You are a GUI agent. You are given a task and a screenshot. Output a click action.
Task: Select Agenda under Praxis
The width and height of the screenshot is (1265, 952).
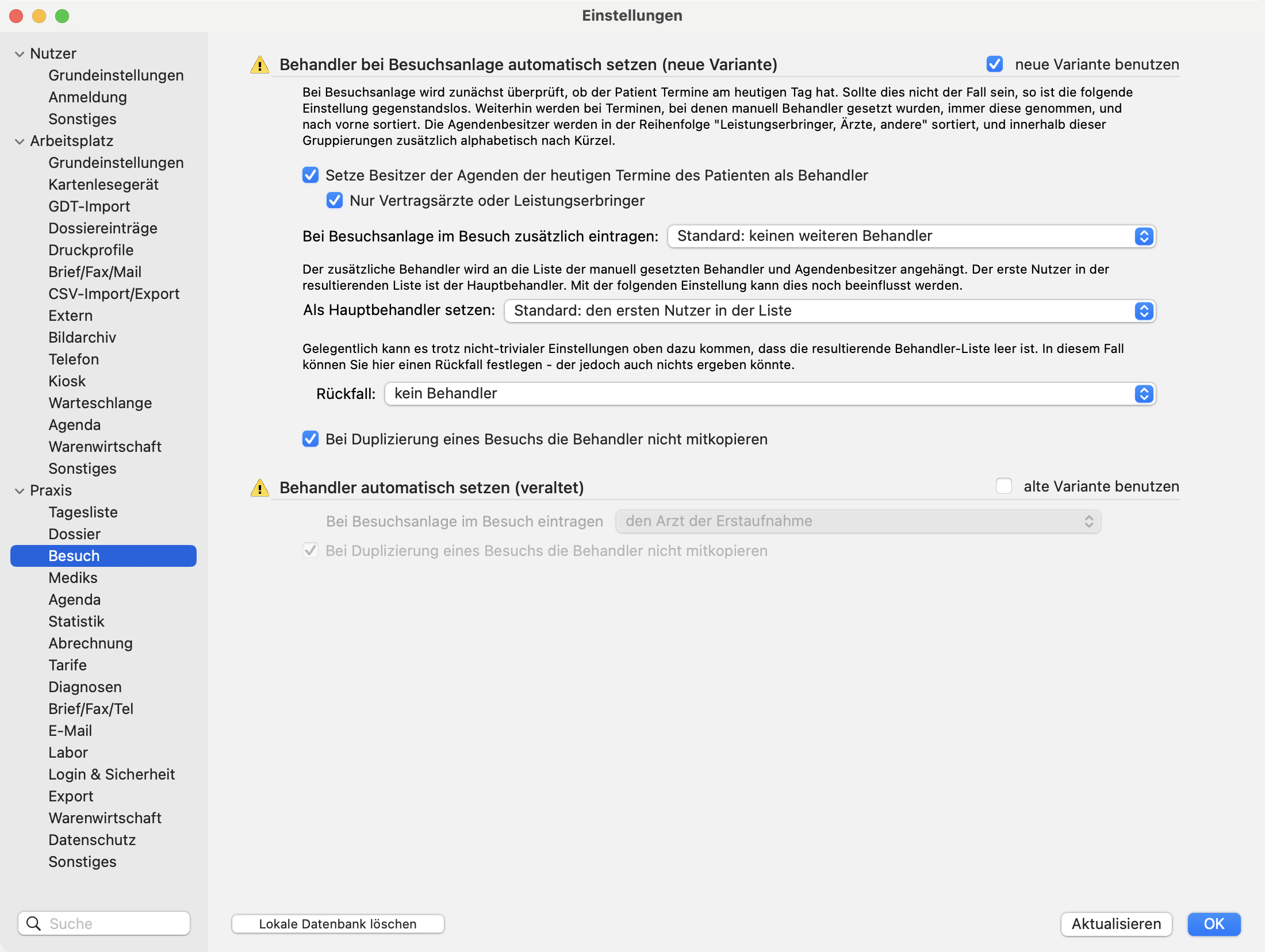[74, 600]
